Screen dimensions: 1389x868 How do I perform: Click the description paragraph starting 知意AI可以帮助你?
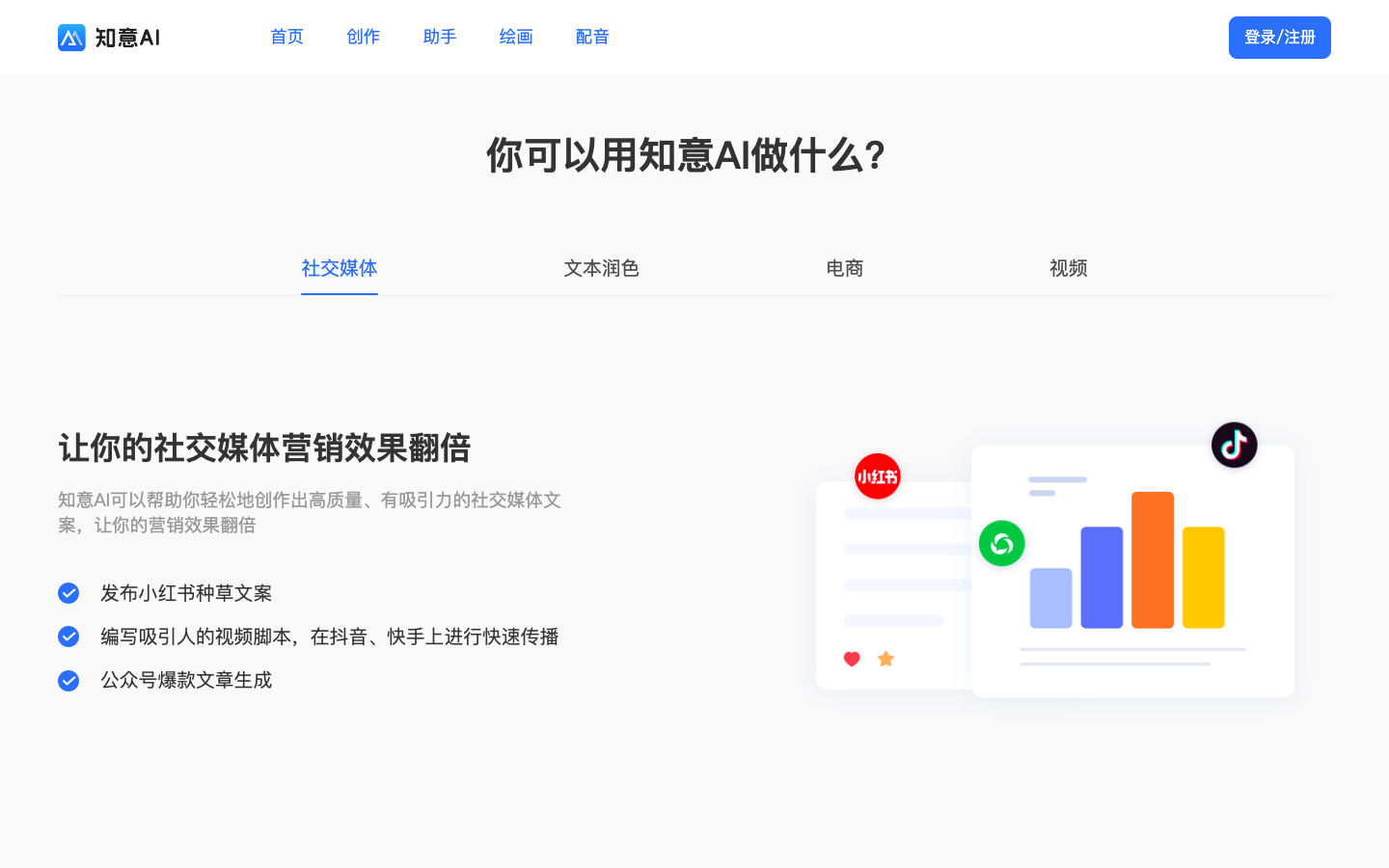[310, 512]
